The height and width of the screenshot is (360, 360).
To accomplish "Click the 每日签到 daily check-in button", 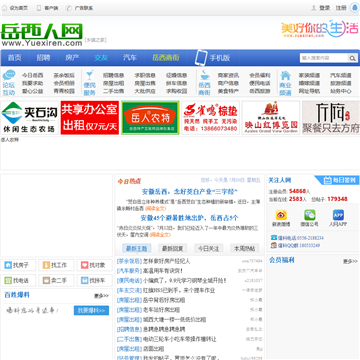I will click(338, 180).
